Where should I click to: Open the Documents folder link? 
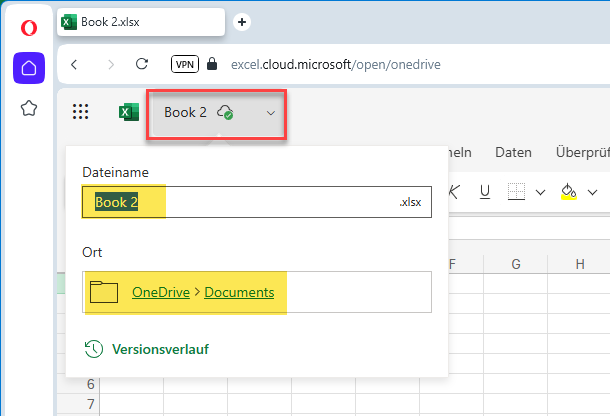(239, 292)
